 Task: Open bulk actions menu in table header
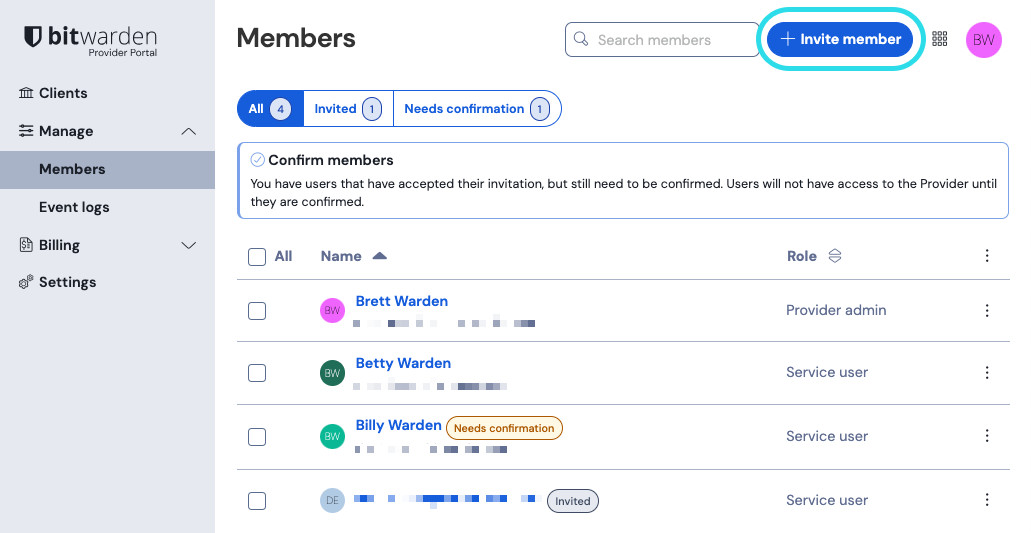(x=986, y=256)
